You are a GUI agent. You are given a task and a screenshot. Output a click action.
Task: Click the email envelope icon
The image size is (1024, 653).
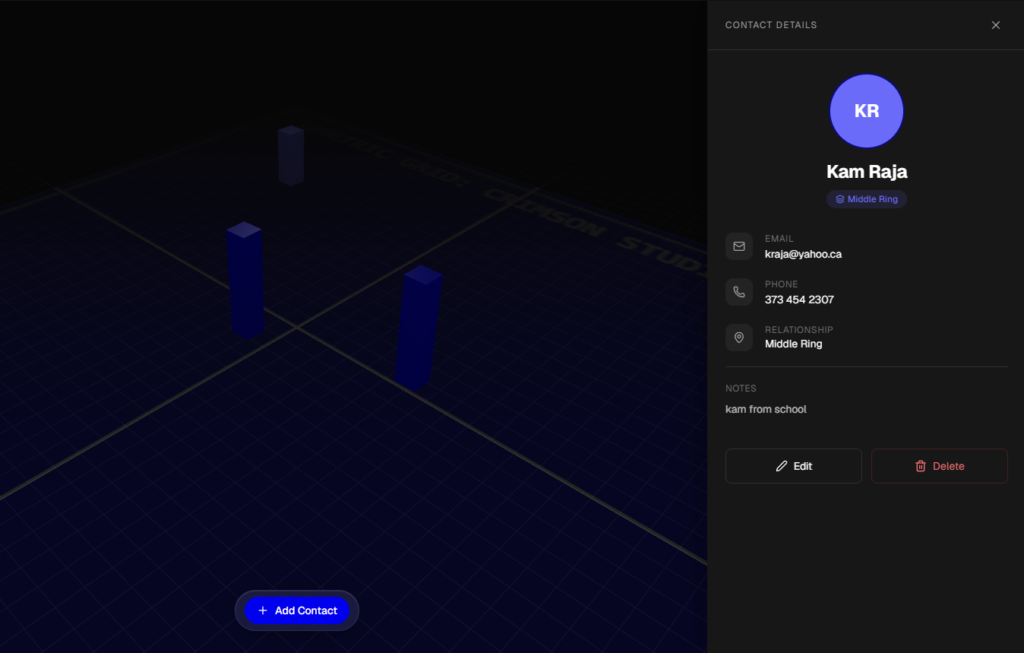pyautogui.click(x=739, y=246)
